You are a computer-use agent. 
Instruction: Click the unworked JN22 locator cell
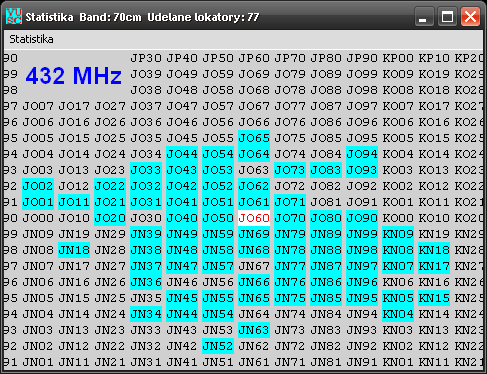click(x=110, y=346)
